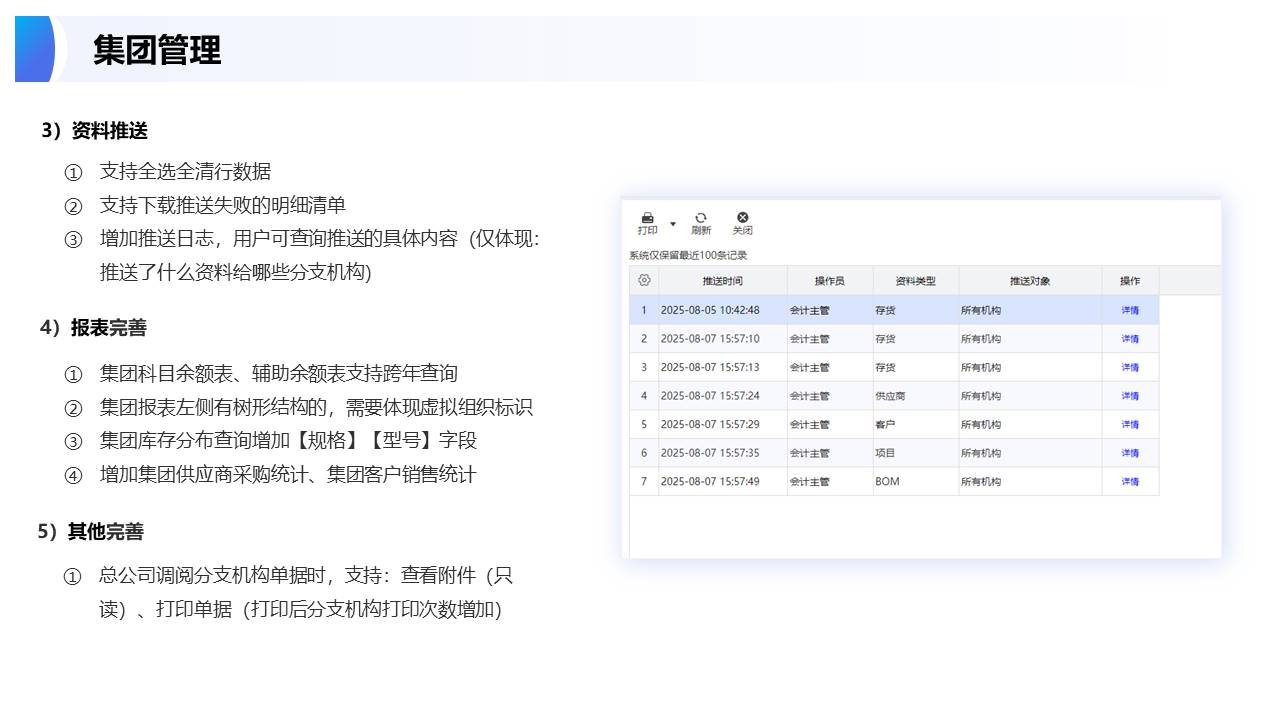Open 详情 for the 10:42:48 record
The width and height of the screenshot is (1280, 720).
(1130, 310)
